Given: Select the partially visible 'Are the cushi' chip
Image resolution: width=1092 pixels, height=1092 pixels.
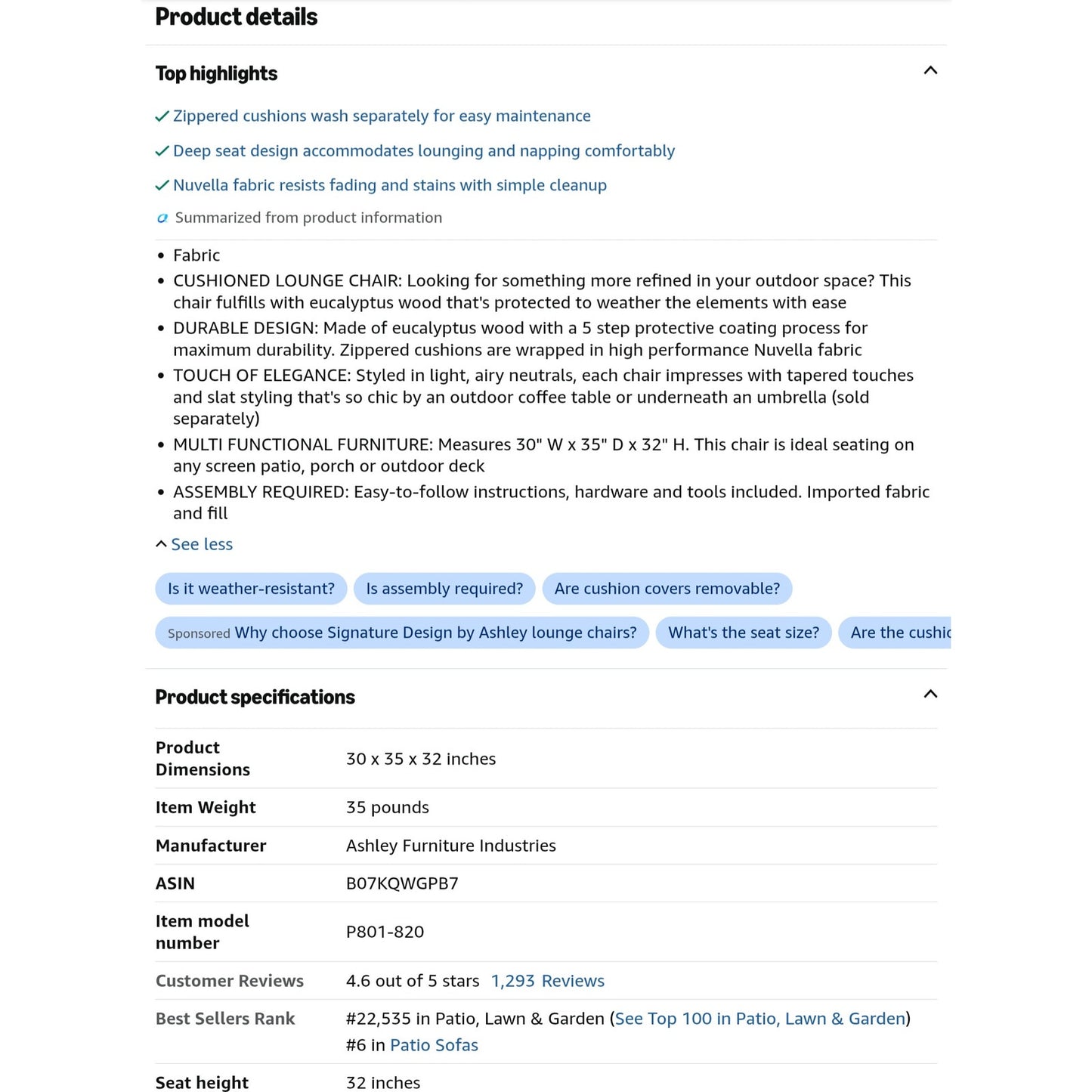Looking at the screenshot, I should 895,633.
